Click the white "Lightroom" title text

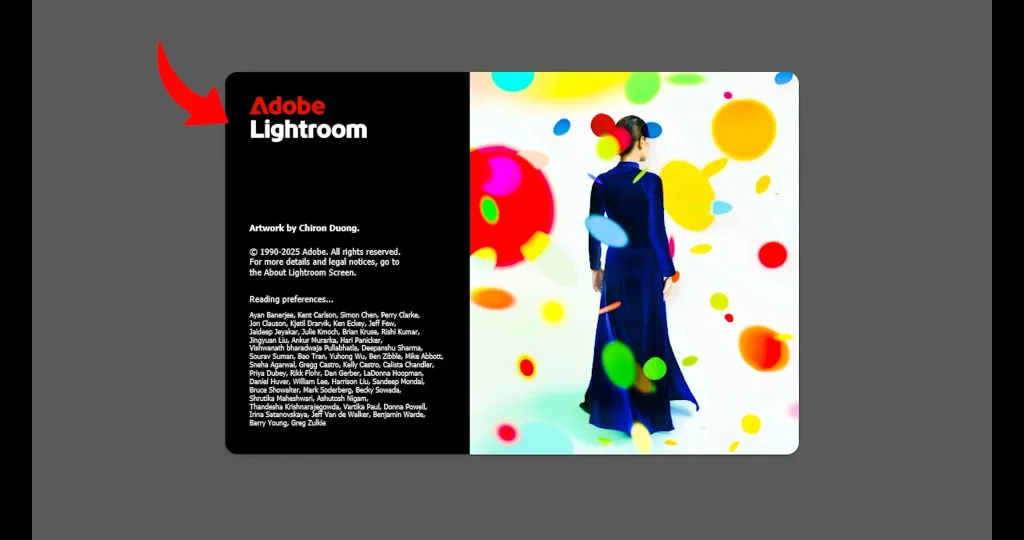[x=308, y=129]
